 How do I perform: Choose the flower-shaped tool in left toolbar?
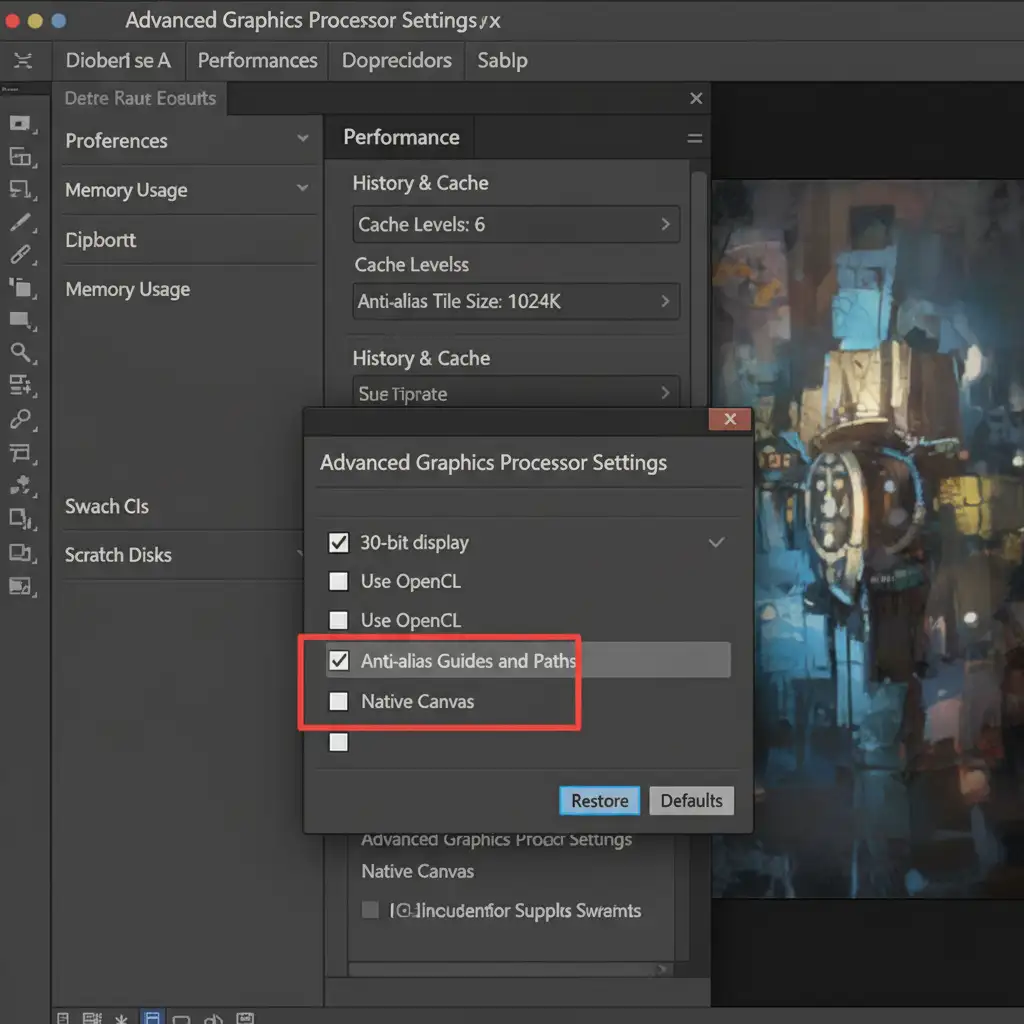pos(20,486)
